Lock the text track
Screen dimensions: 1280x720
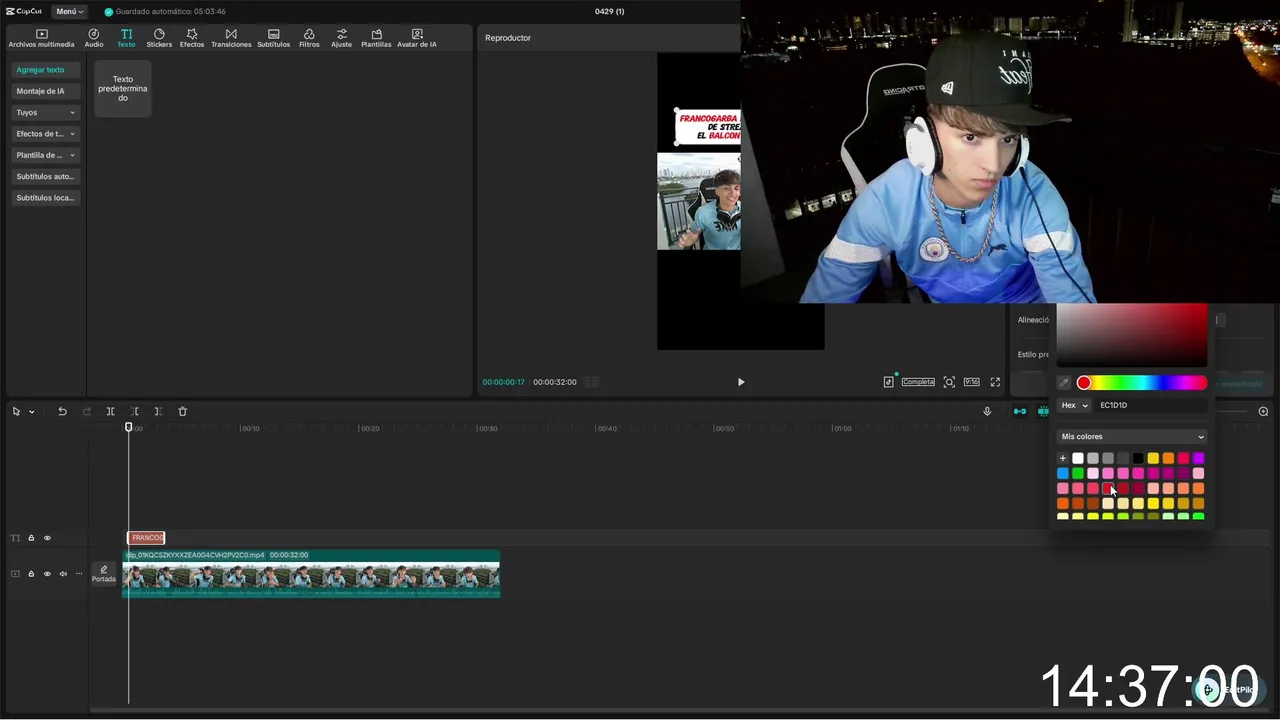click(x=31, y=538)
